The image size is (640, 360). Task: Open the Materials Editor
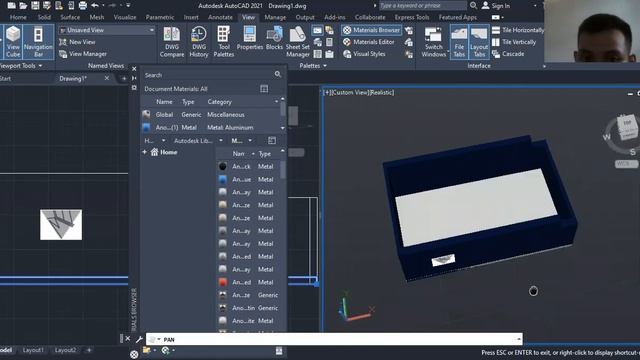click(369, 42)
